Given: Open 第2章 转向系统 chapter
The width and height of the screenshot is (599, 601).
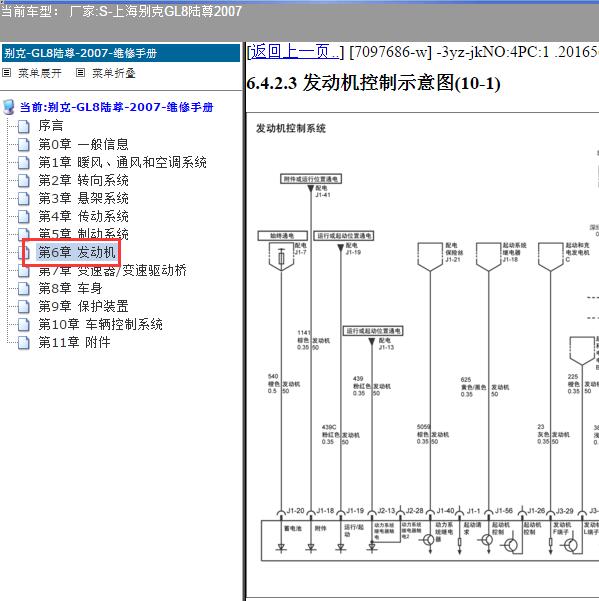Looking at the screenshot, I should coord(83,180).
